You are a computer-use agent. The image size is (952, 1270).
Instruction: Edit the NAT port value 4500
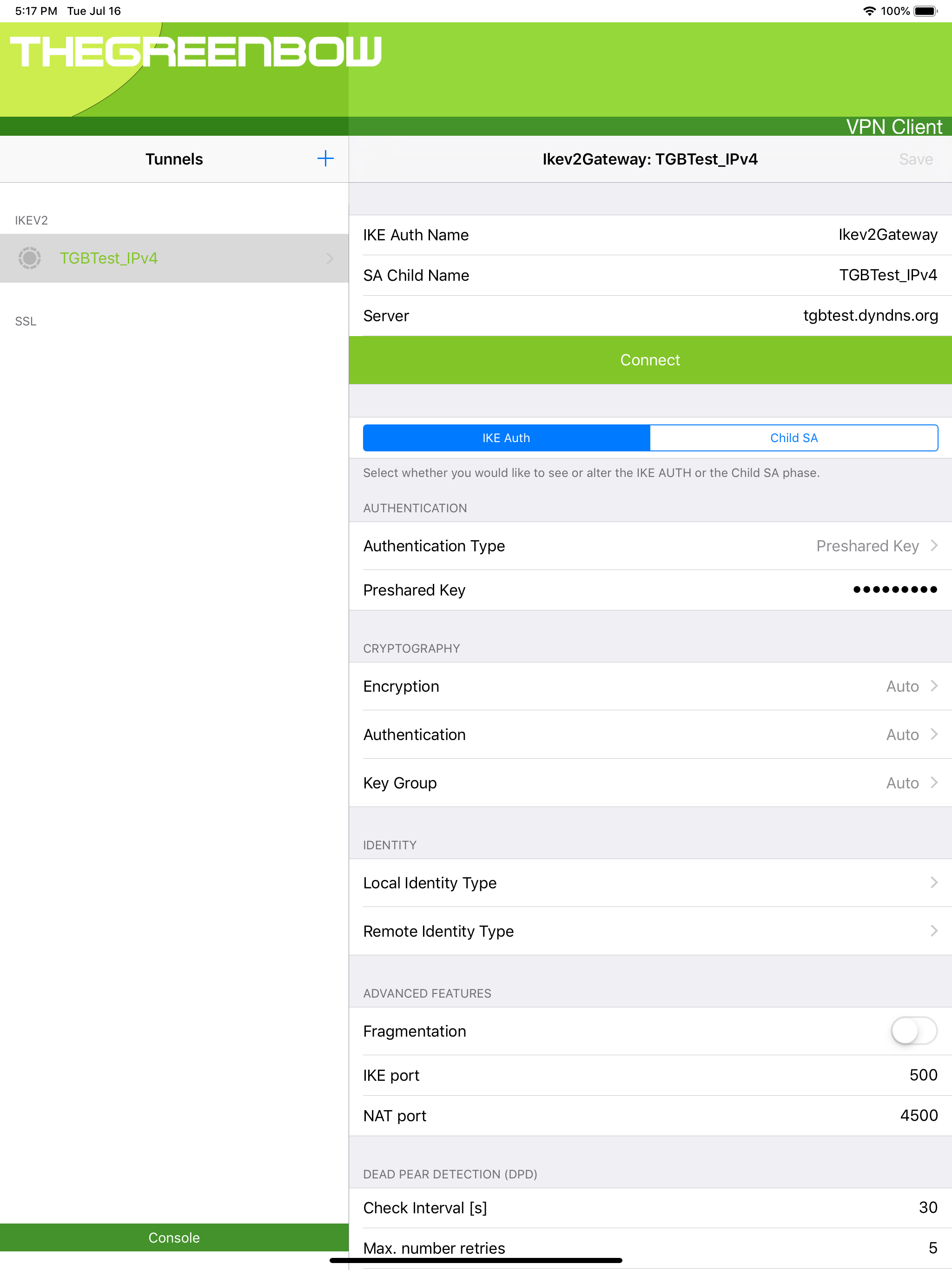coord(919,1115)
